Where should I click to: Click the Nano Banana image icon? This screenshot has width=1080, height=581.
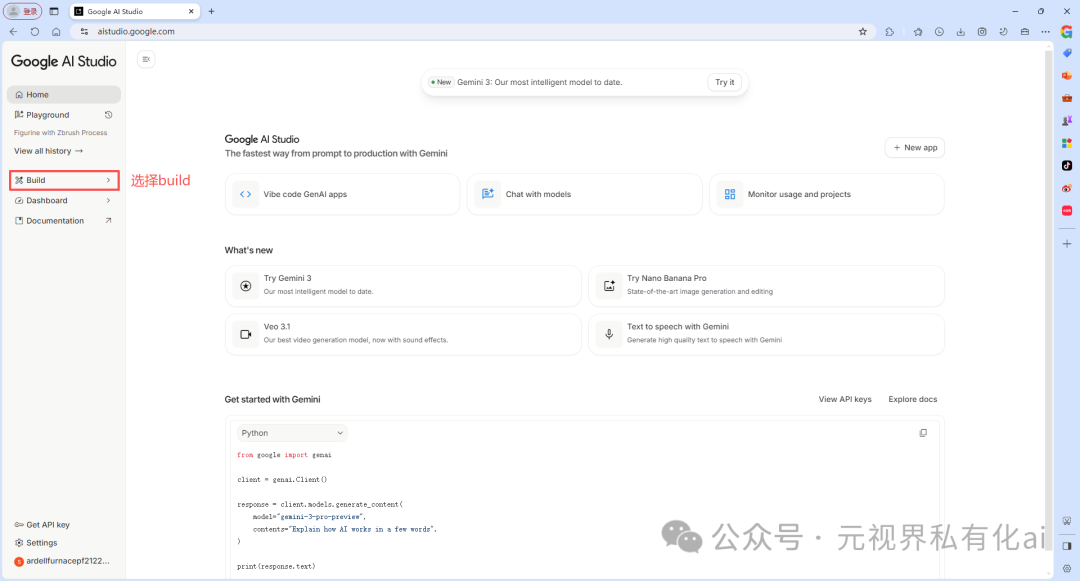[x=609, y=286]
